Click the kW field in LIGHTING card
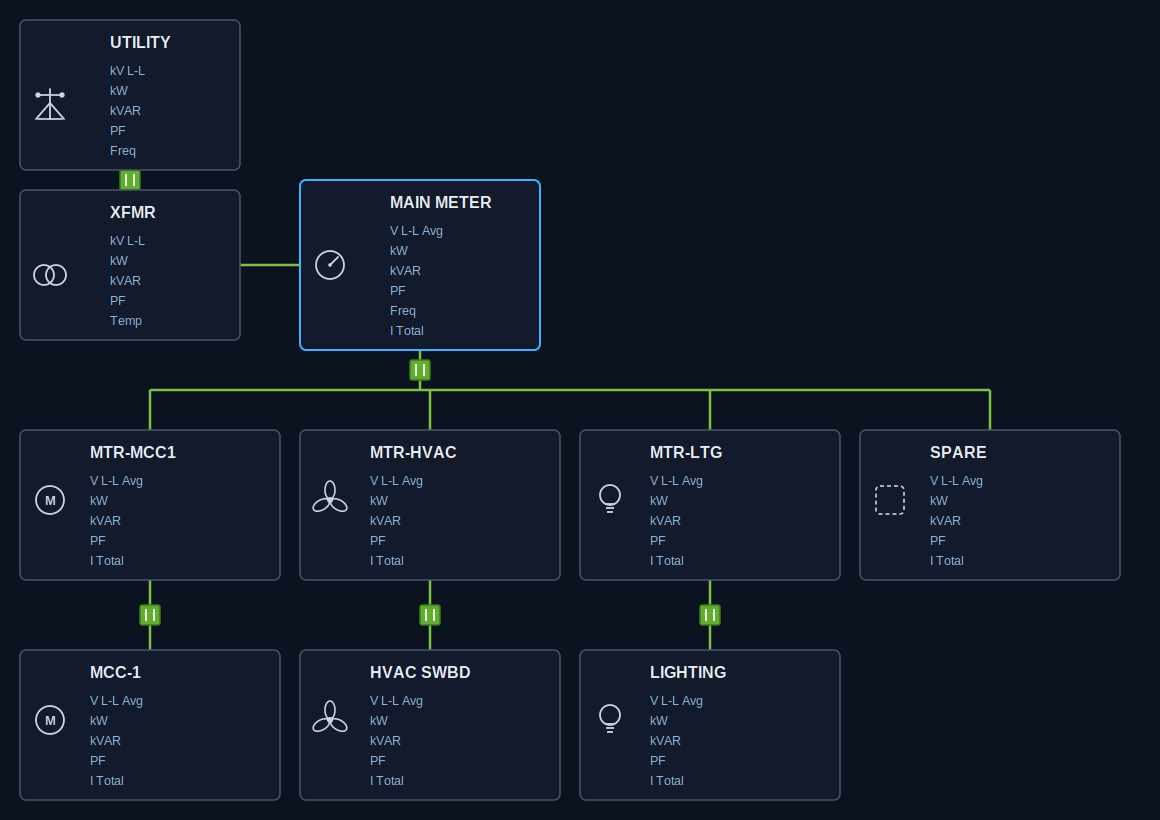This screenshot has height=820, width=1160. point(659,721)
